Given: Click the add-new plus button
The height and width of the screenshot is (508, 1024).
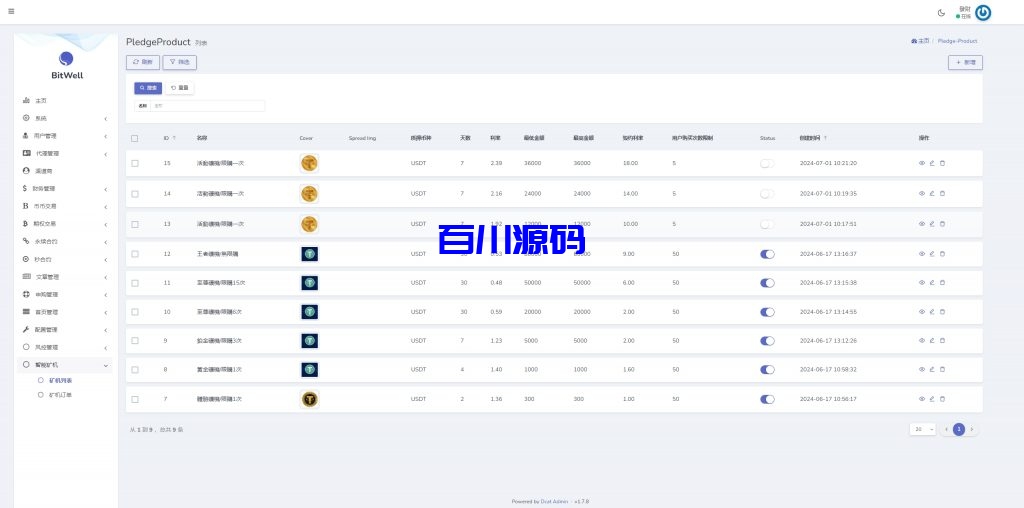Looking at the screenshot, I should 965,63.
